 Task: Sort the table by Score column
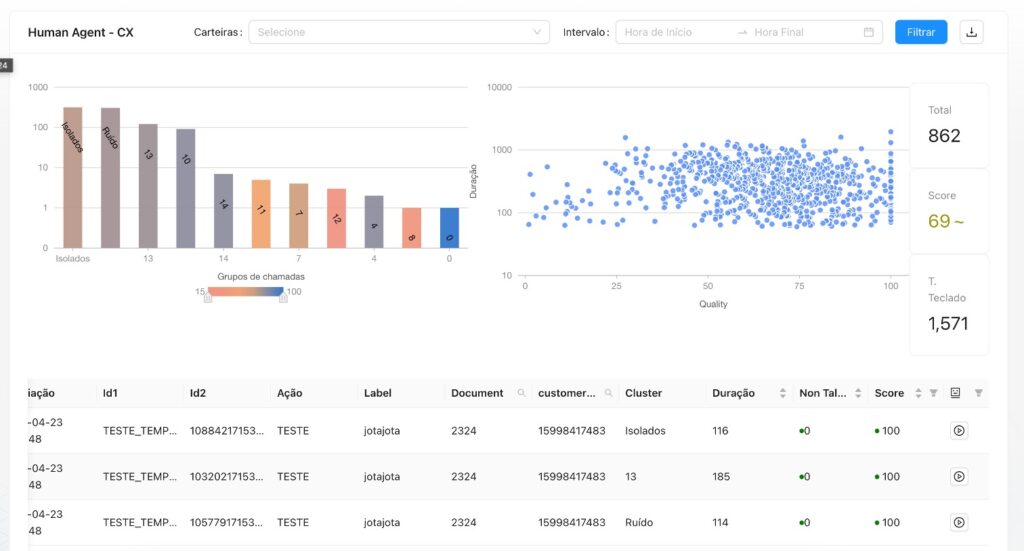pos(918,393)
